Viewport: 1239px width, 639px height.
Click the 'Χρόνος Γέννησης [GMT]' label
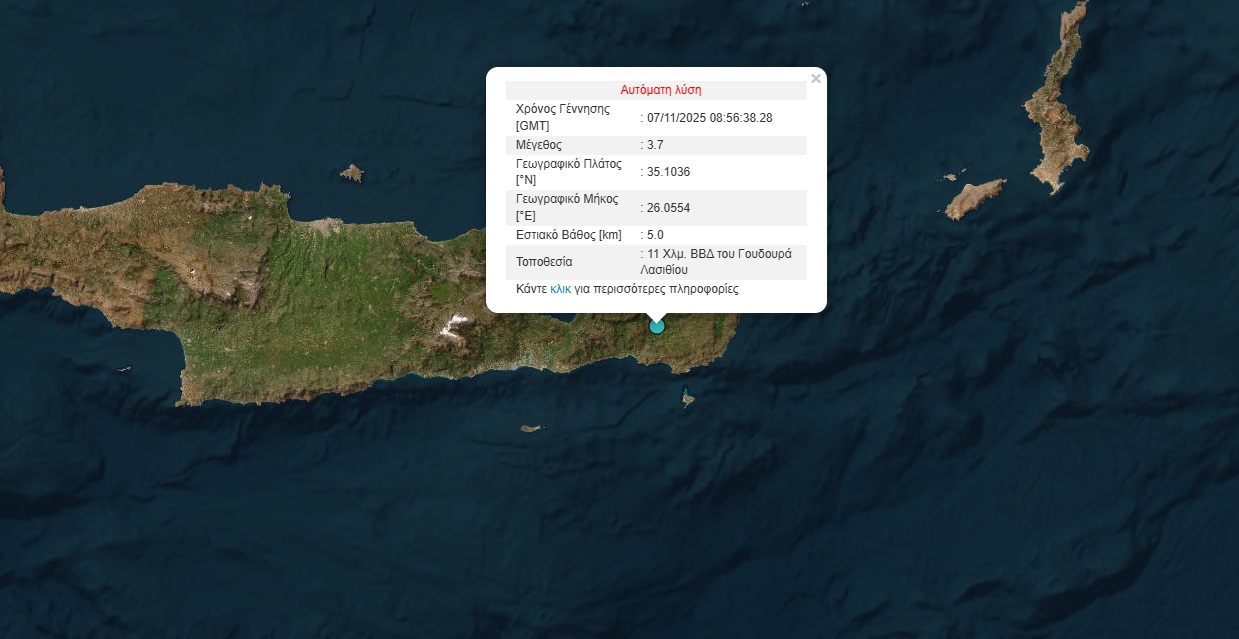click(x=562, y=117)
